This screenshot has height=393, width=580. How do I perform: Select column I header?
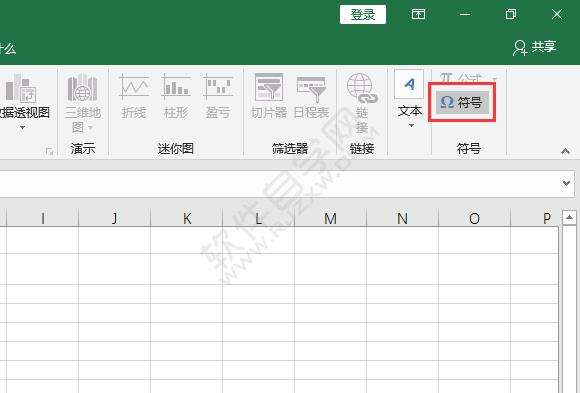(x=43, y=218)
